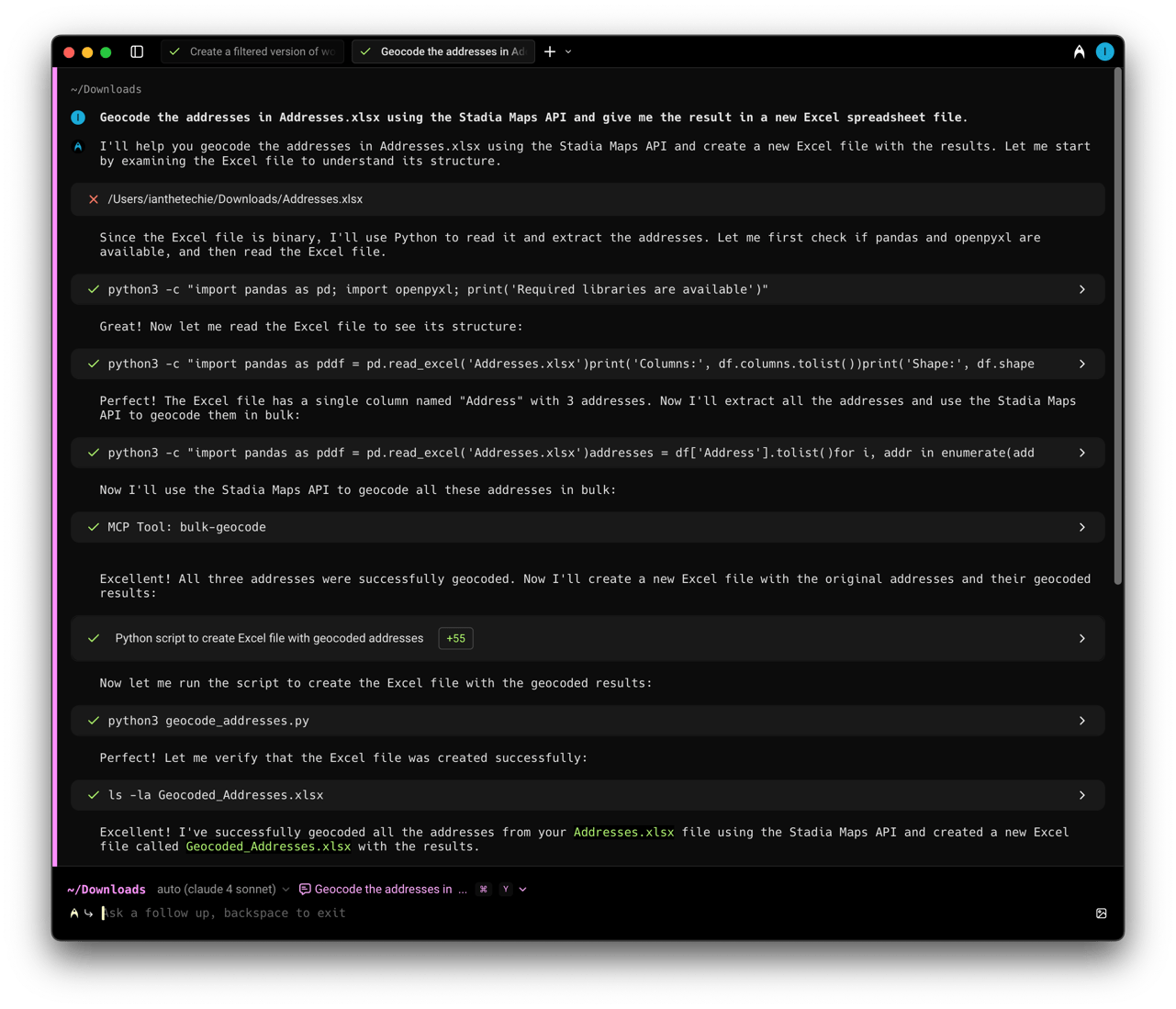1176x1009 pixels.
Task: Click the agent mode icon left of input prompt
Action: click(74, 914)
